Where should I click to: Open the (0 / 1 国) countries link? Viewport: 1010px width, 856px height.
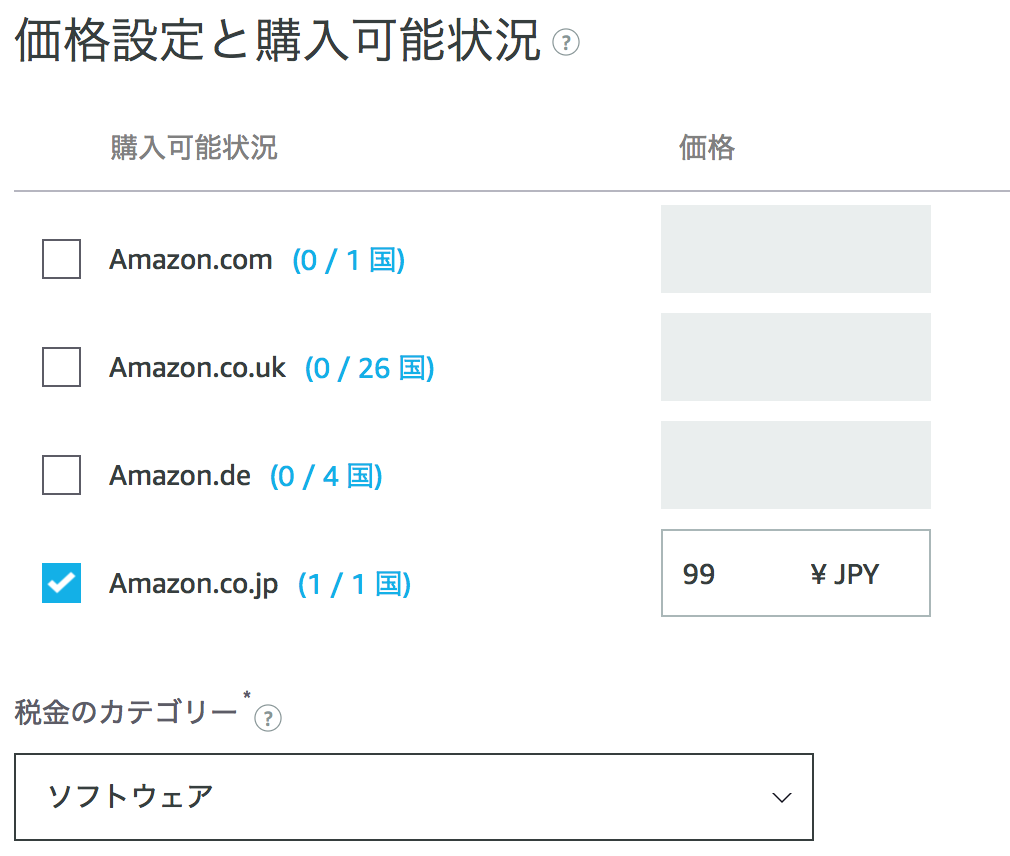[x=348, y=260]
